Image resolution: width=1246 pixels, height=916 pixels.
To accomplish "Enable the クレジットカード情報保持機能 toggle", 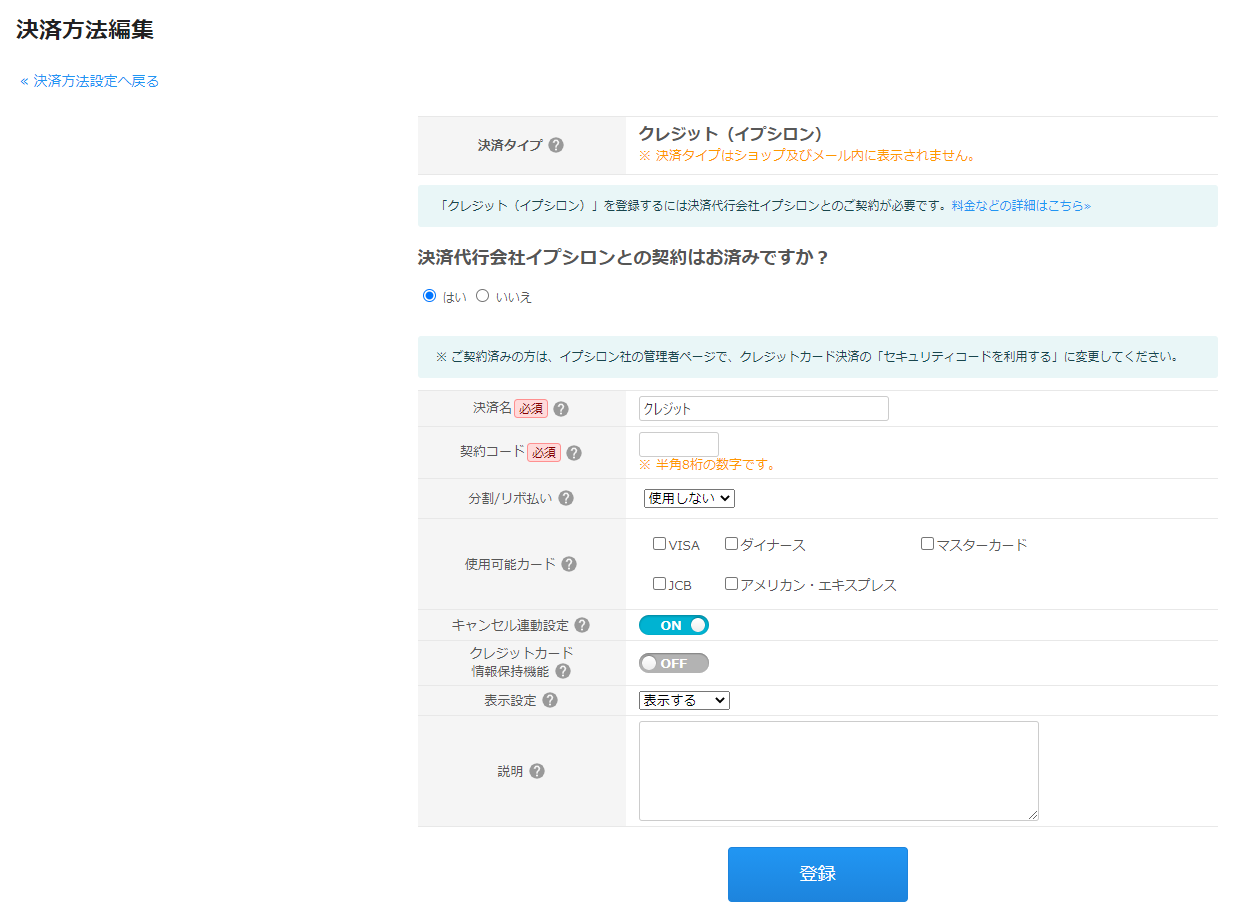I will coord(673,662).
